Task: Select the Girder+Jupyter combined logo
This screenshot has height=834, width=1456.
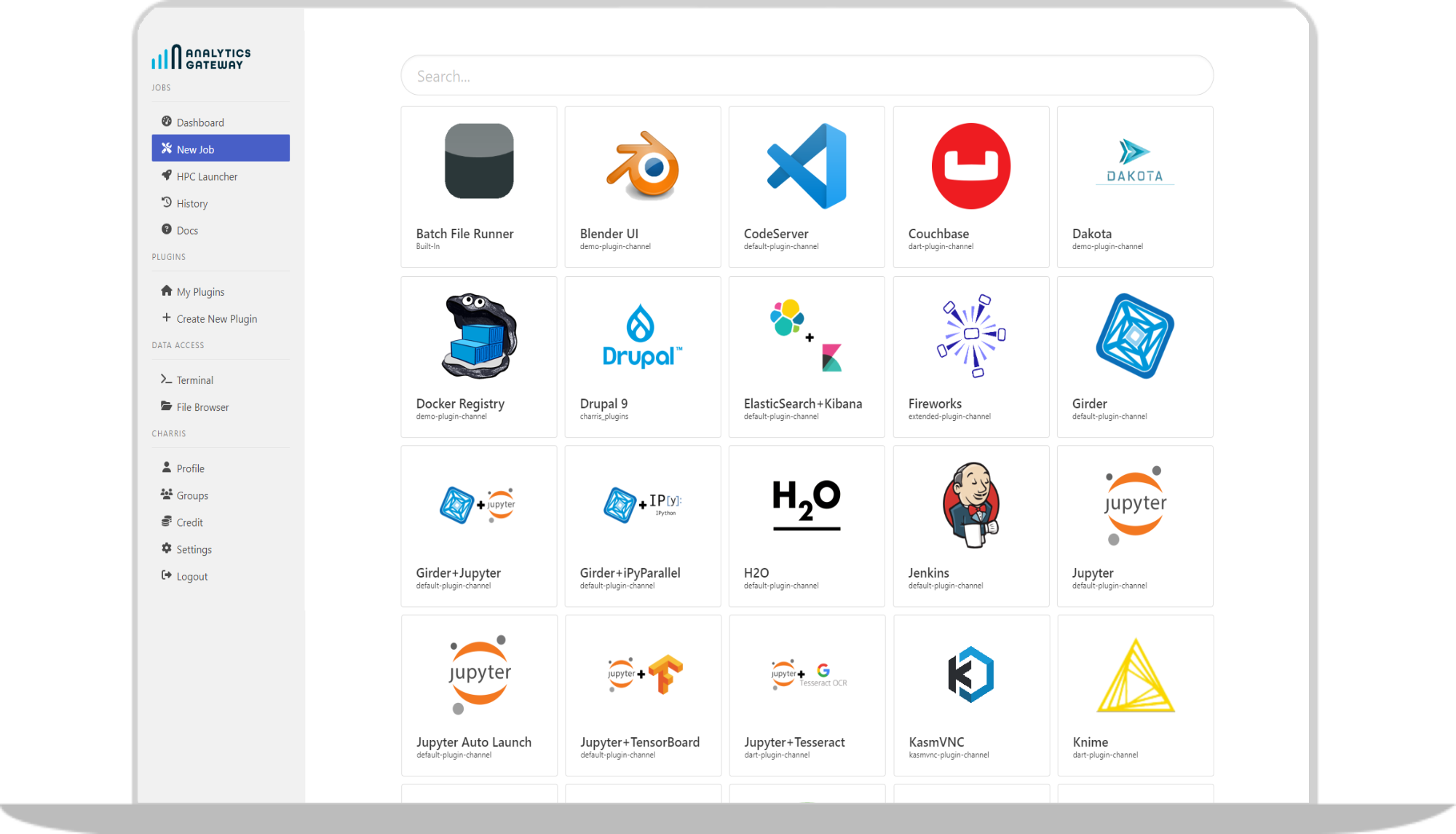Action: click(478, 505)
